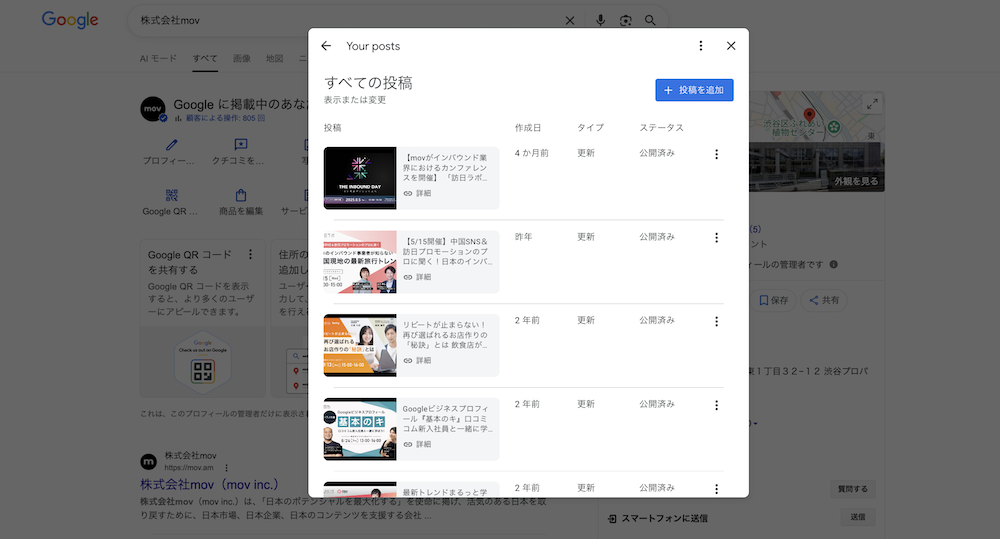Clear the search box with X icon

pyautogui.click(x=570, y=20)
